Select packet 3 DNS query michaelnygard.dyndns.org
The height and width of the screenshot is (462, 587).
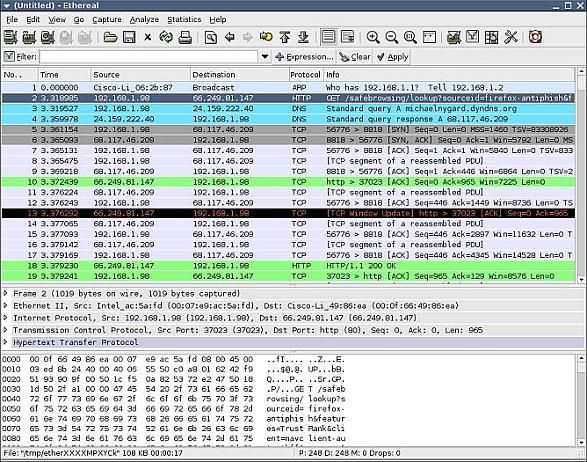tap(288, 109)
